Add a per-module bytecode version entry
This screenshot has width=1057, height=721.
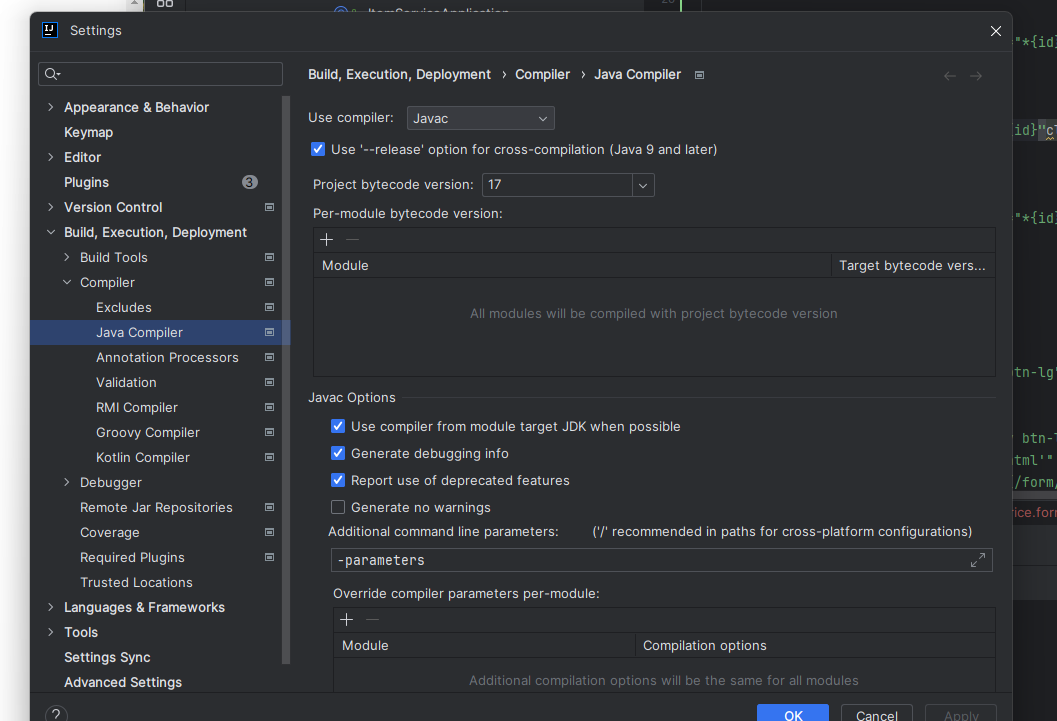[x=326, y=239]
